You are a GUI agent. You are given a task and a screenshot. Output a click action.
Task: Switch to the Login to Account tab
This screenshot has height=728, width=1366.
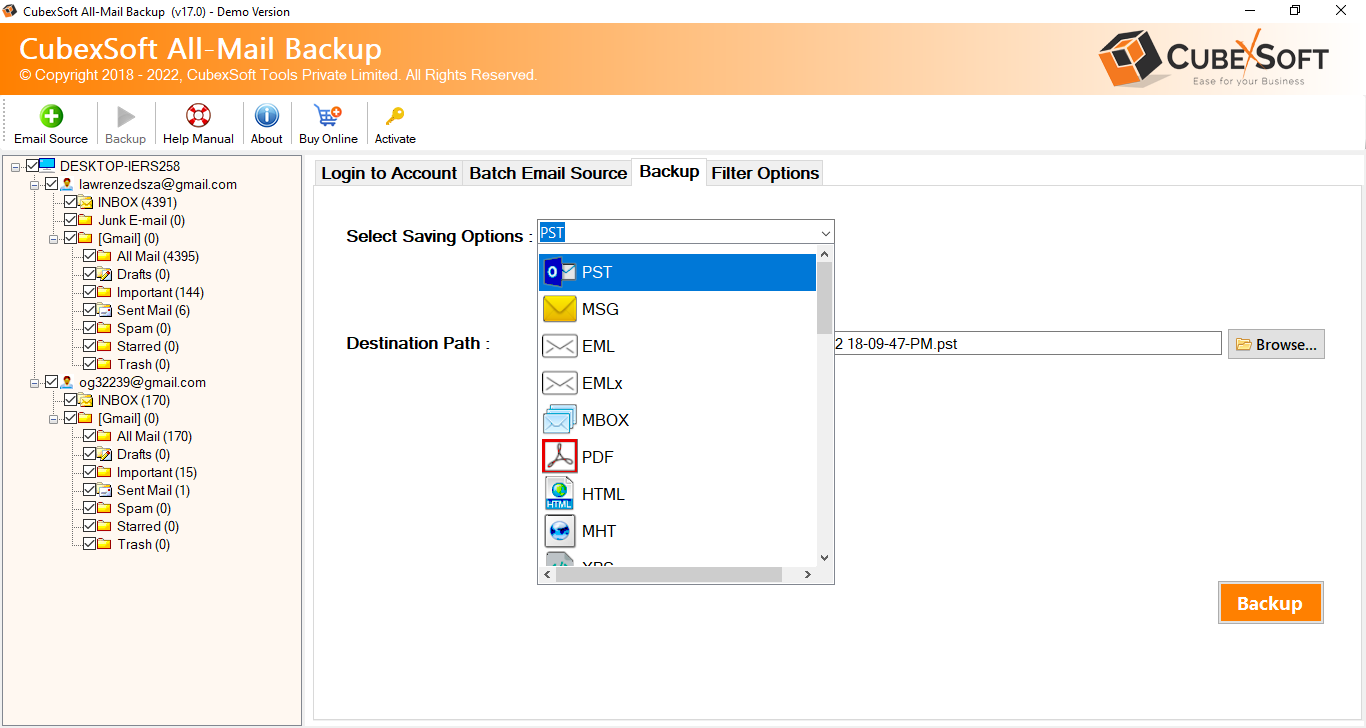click(x=389, y=173)
